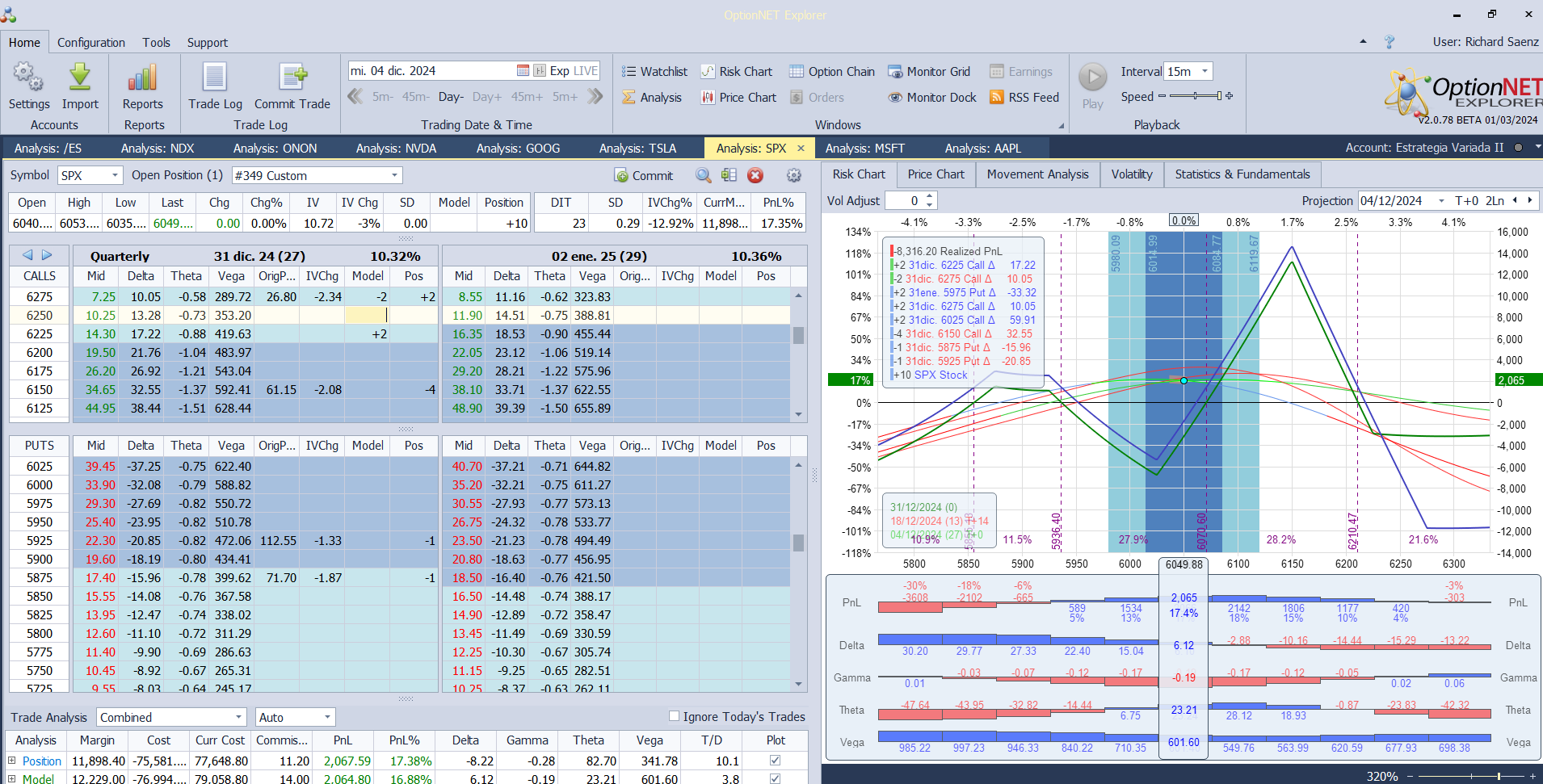Screen dimensions: 1543x784
Task: Open the Analysis window from ribbon
Action: pyautogui.click(x=652, y=97)
